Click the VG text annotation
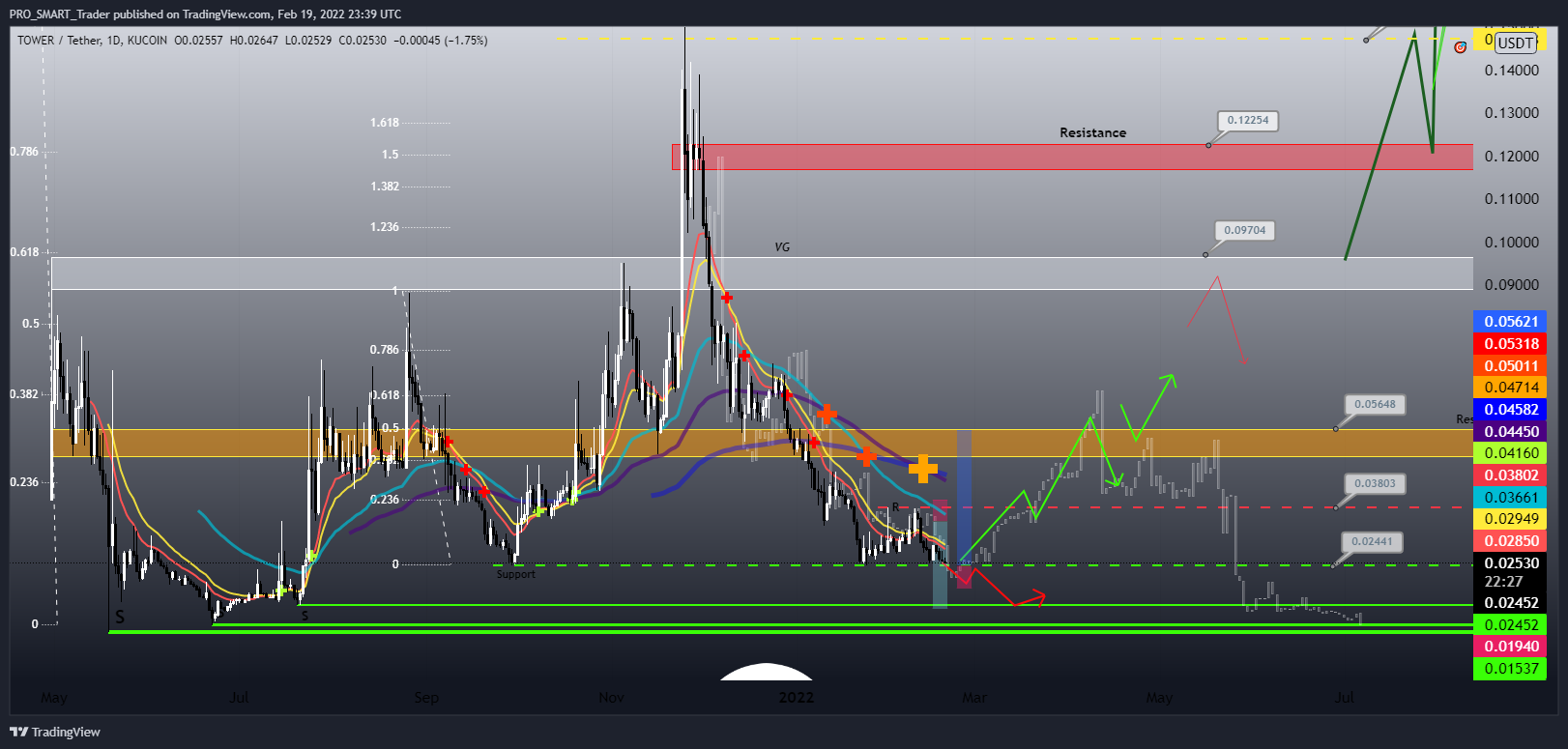Image resolution: width=1568 pixels, height=749 pixels. click(782, 247)
